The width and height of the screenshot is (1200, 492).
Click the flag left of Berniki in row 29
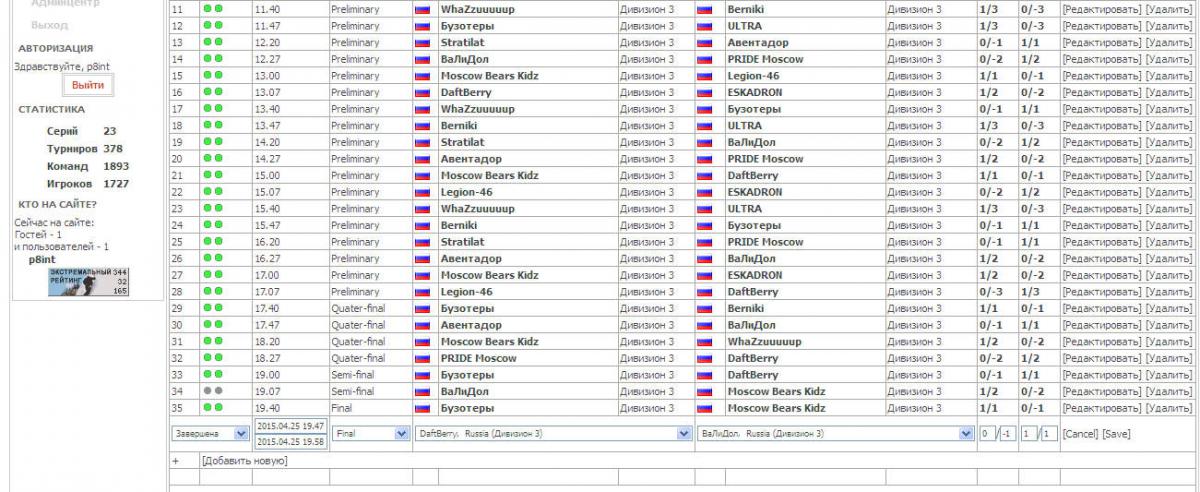tap(705, 309)
